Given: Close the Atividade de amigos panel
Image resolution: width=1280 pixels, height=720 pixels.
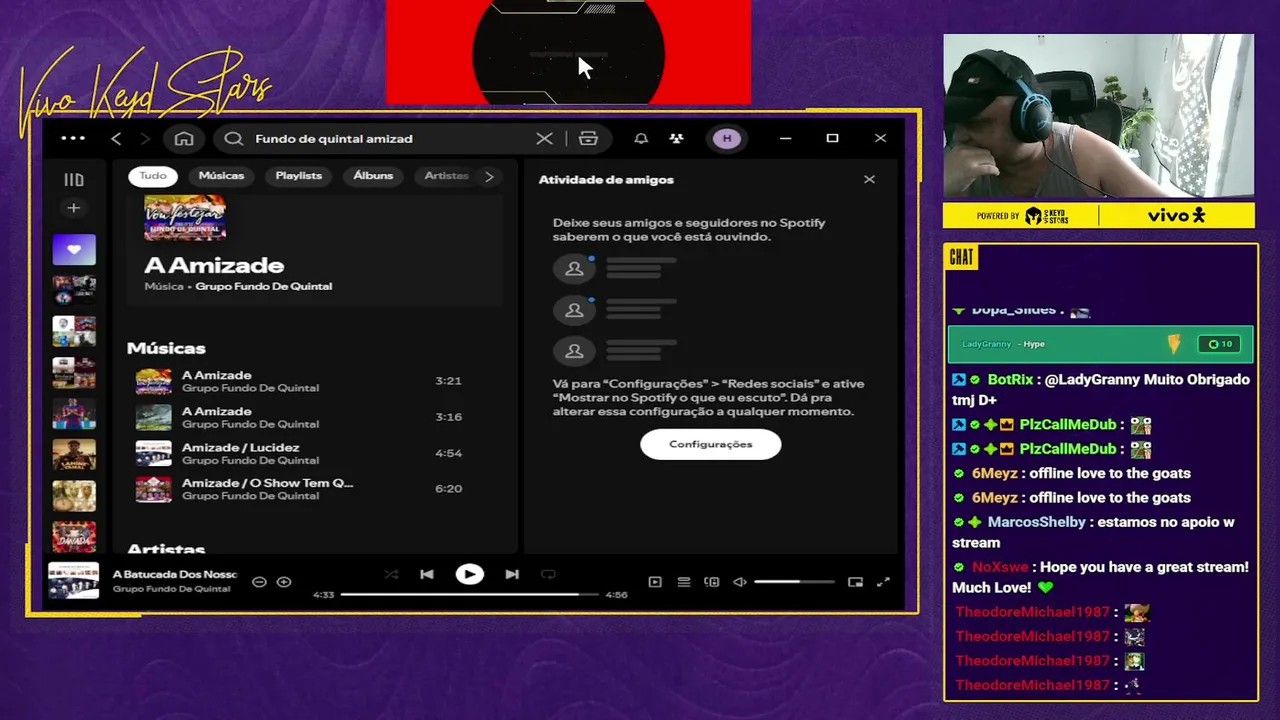Looking at the screenshot, I should click(869, 180).
